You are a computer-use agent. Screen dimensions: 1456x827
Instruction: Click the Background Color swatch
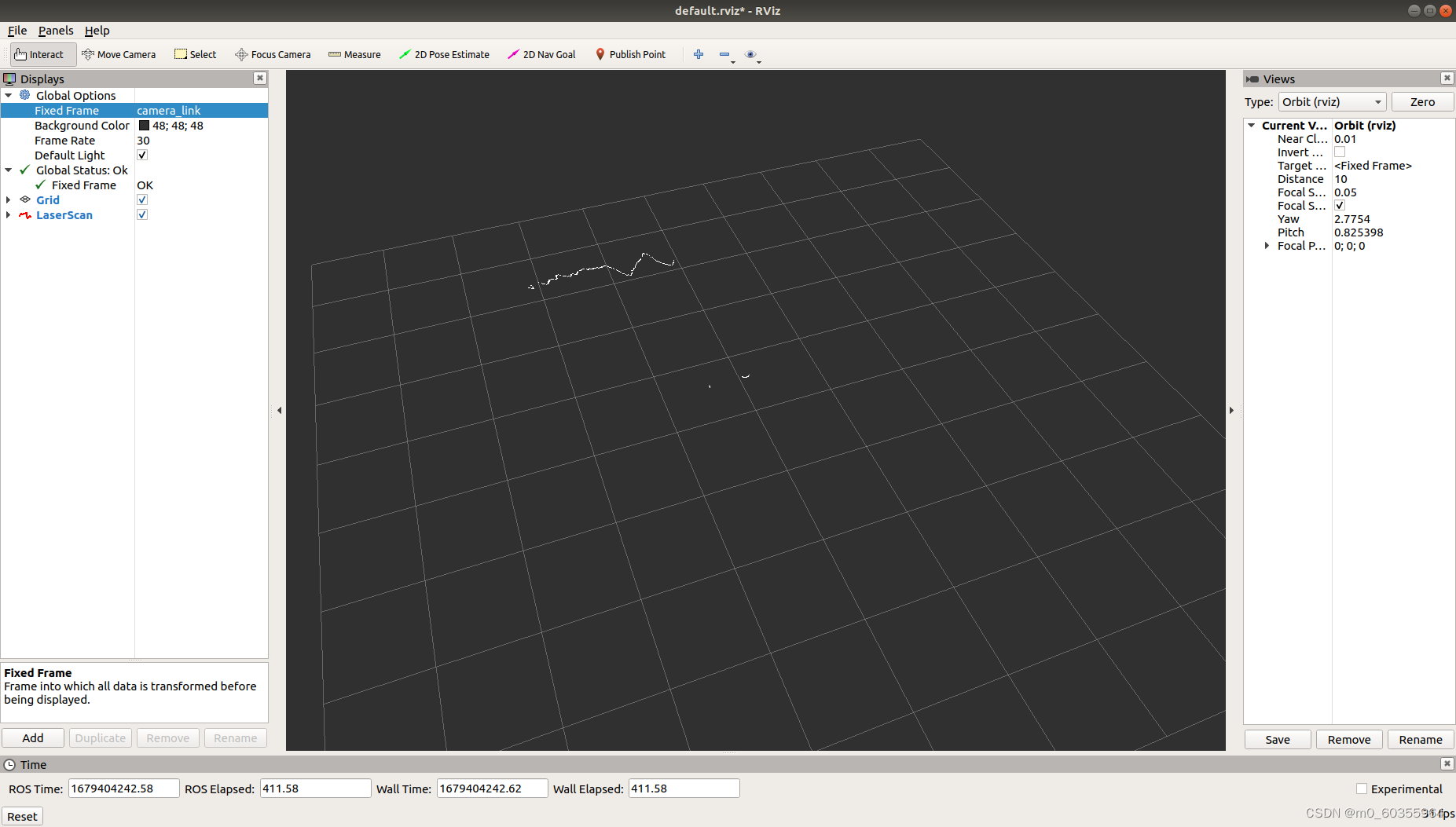click(x=144, y=126)
